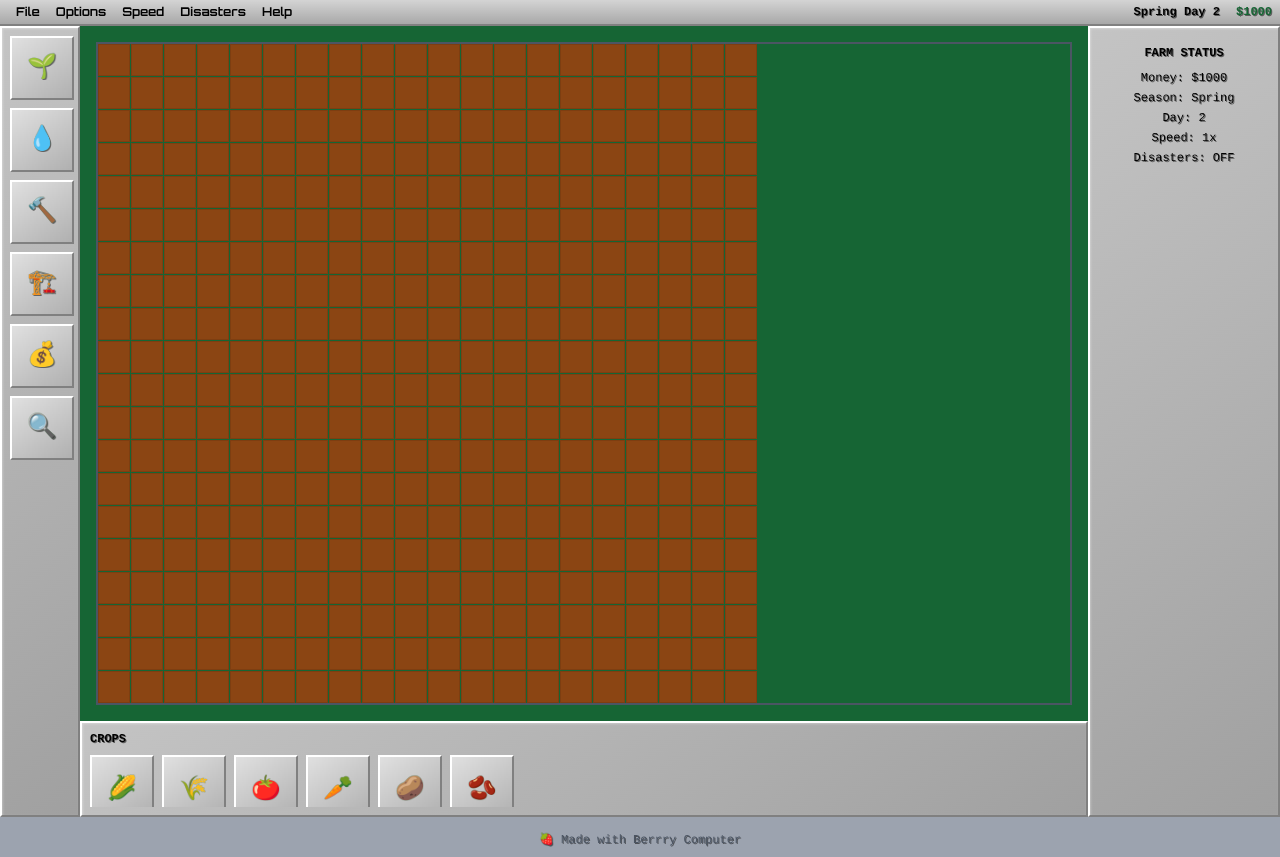This screenshot has width=1280, height=857.
Task: Select the corn crop
Action: (x=122, y=785)
